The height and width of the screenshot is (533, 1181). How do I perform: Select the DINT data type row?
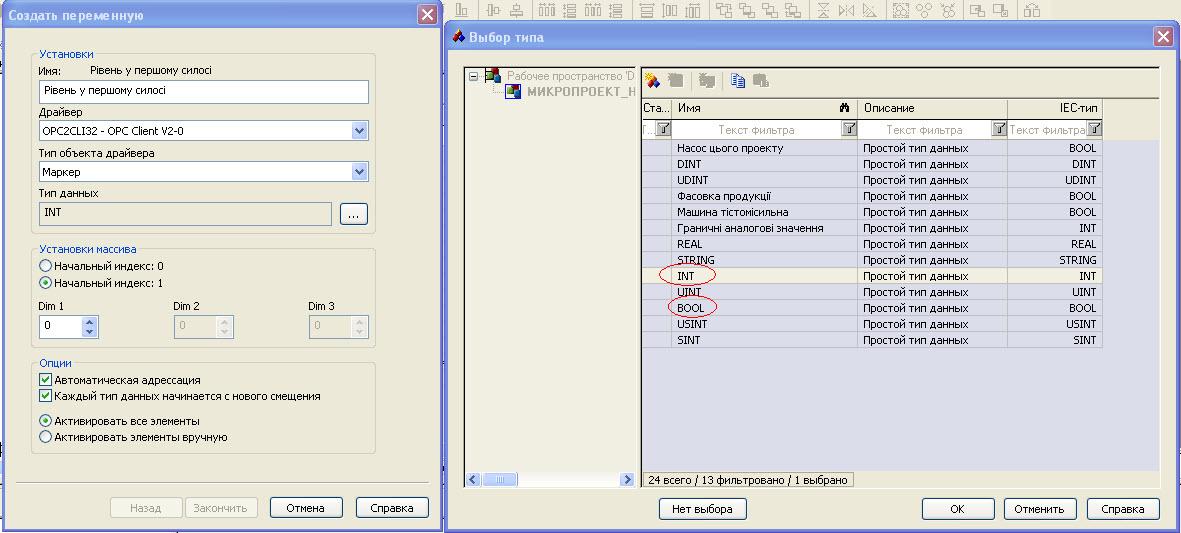click(872, 164)
